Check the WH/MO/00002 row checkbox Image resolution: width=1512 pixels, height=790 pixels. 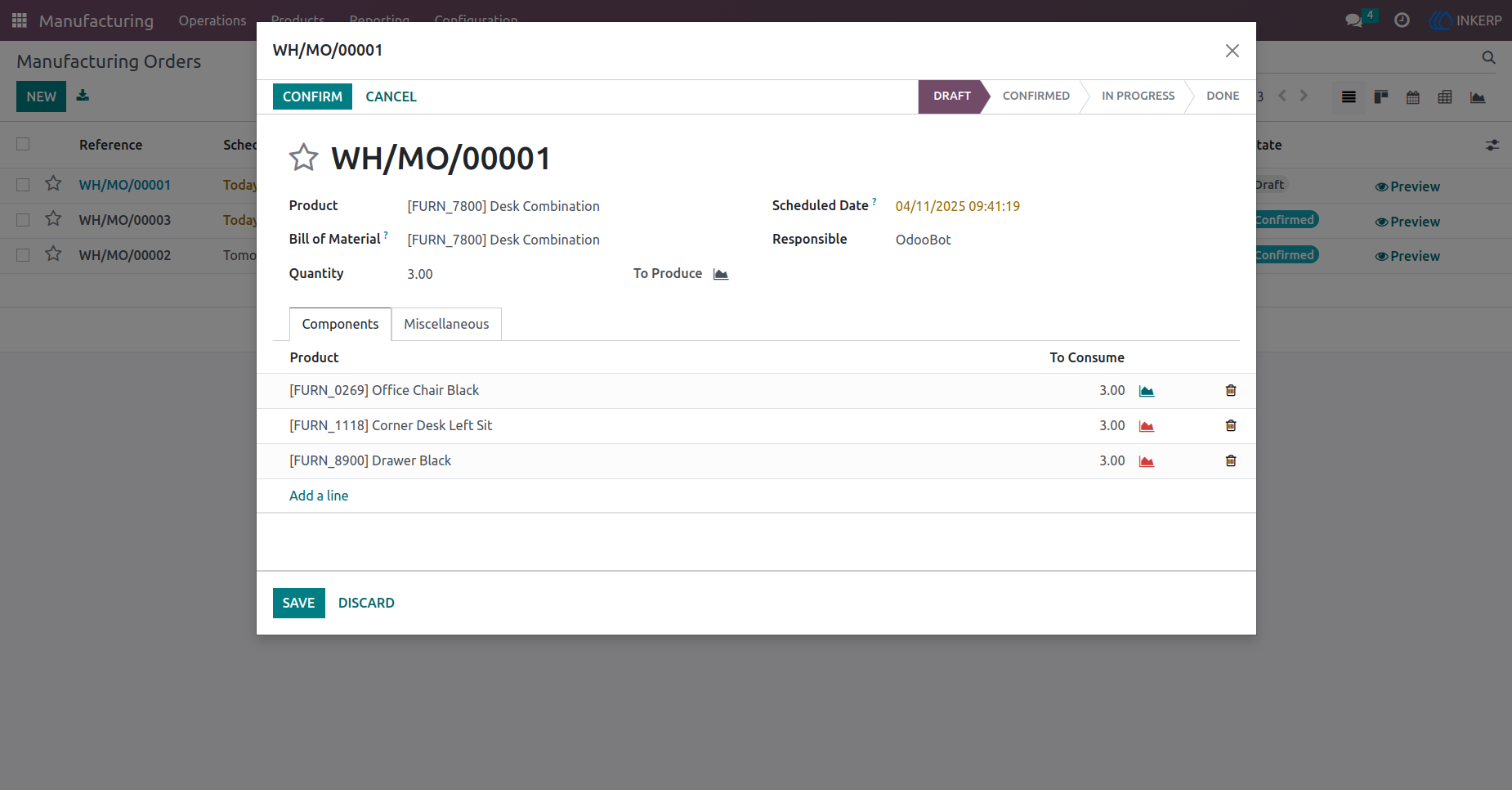[x=23, y=255]
